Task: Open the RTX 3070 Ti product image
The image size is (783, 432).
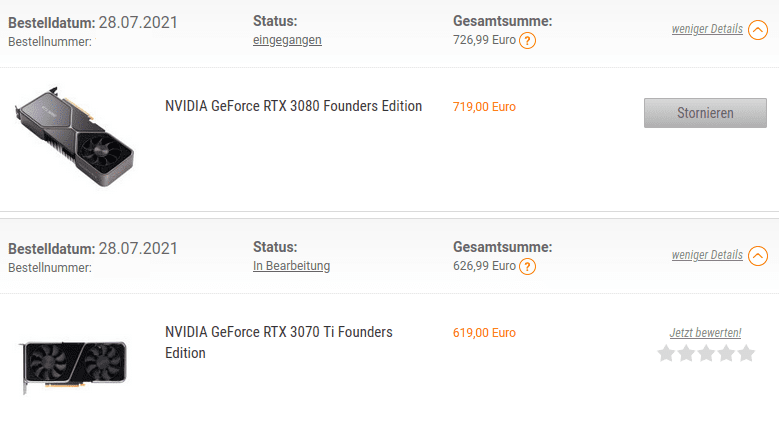Action: coord(75,360)
